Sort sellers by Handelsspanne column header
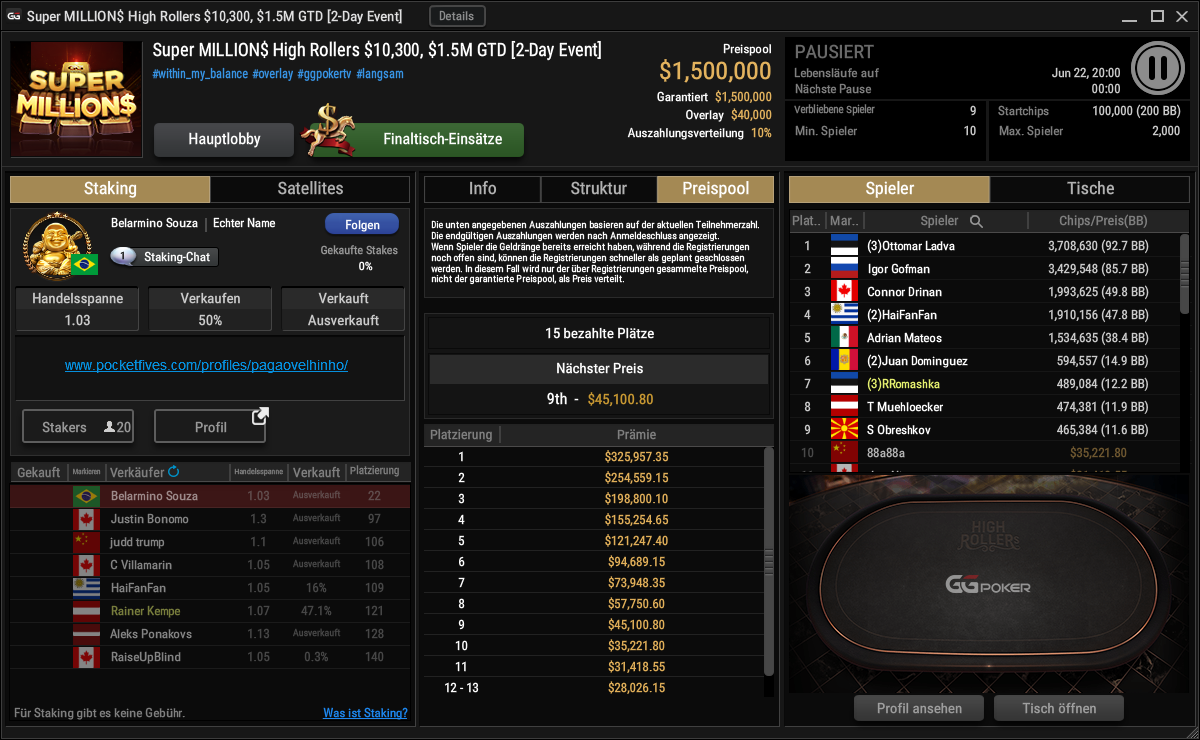1200x740 pixels. [258, 472]
